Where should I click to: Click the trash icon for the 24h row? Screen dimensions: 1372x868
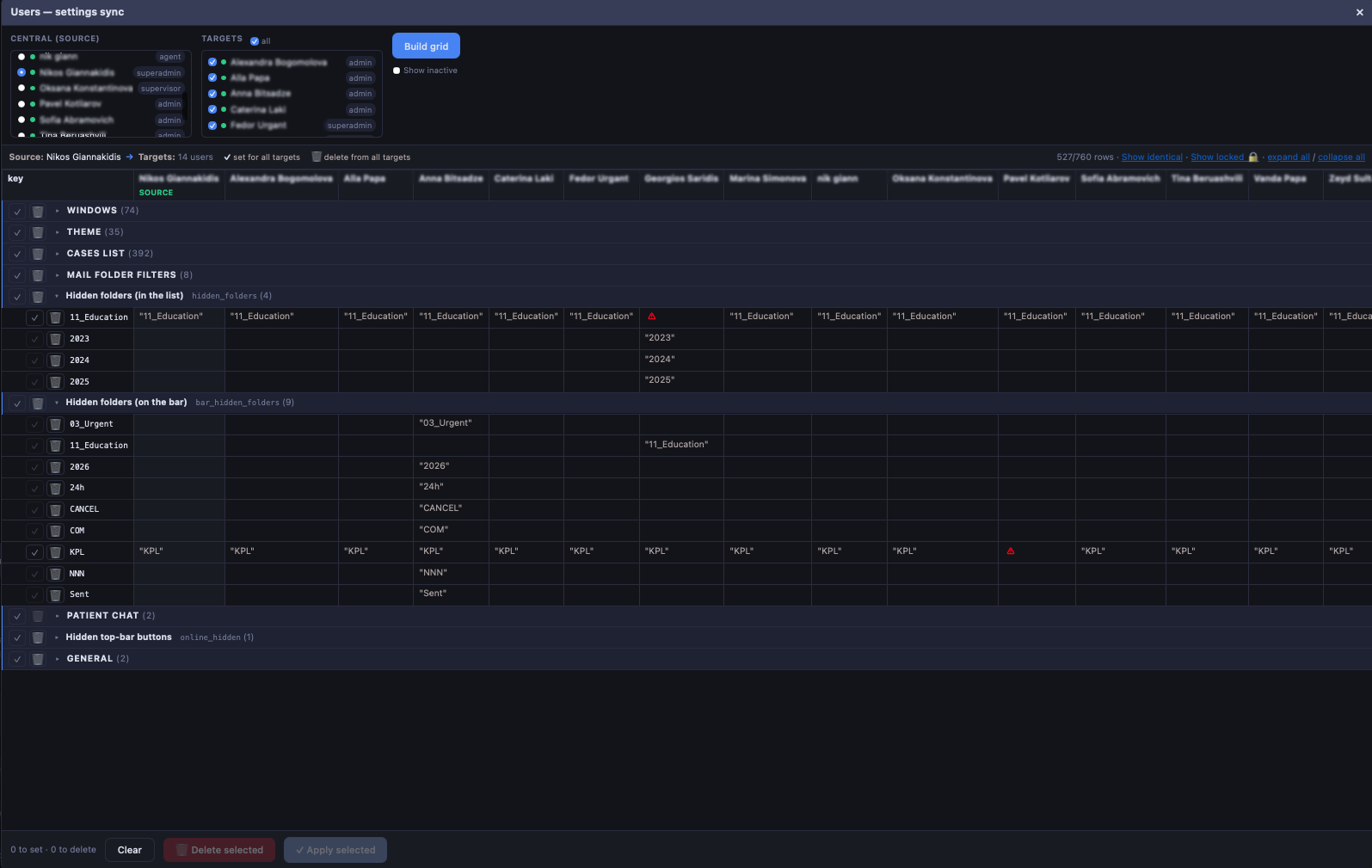(x=55, y=488)
